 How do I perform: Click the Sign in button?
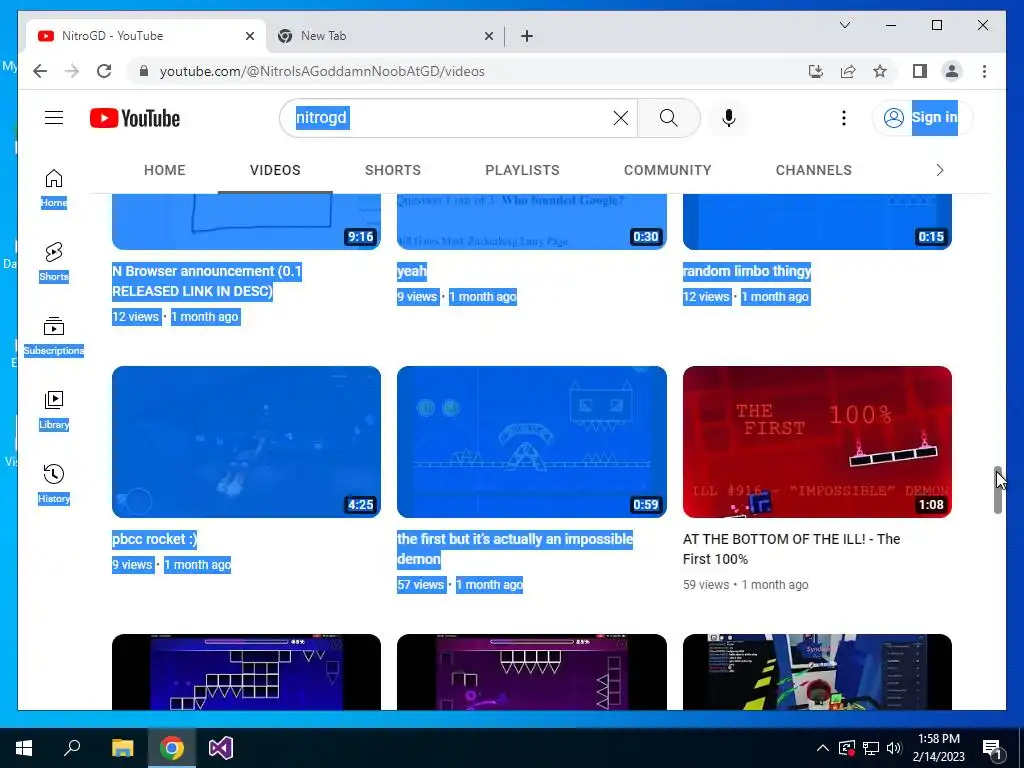coord(923,118)
